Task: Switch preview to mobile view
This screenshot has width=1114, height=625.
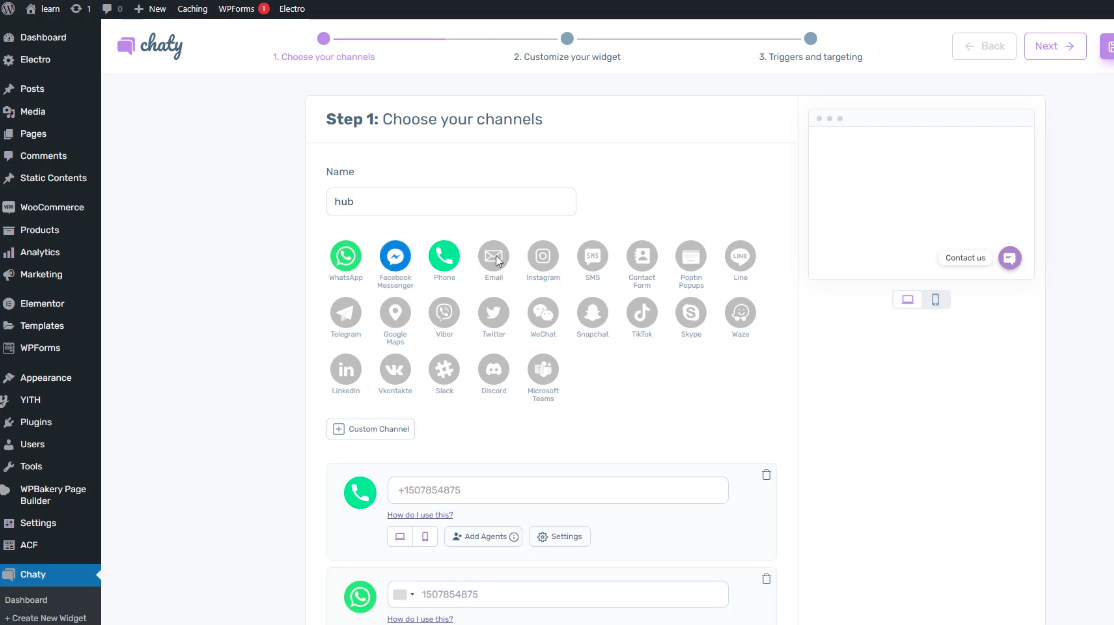Action: click(935, 299)
